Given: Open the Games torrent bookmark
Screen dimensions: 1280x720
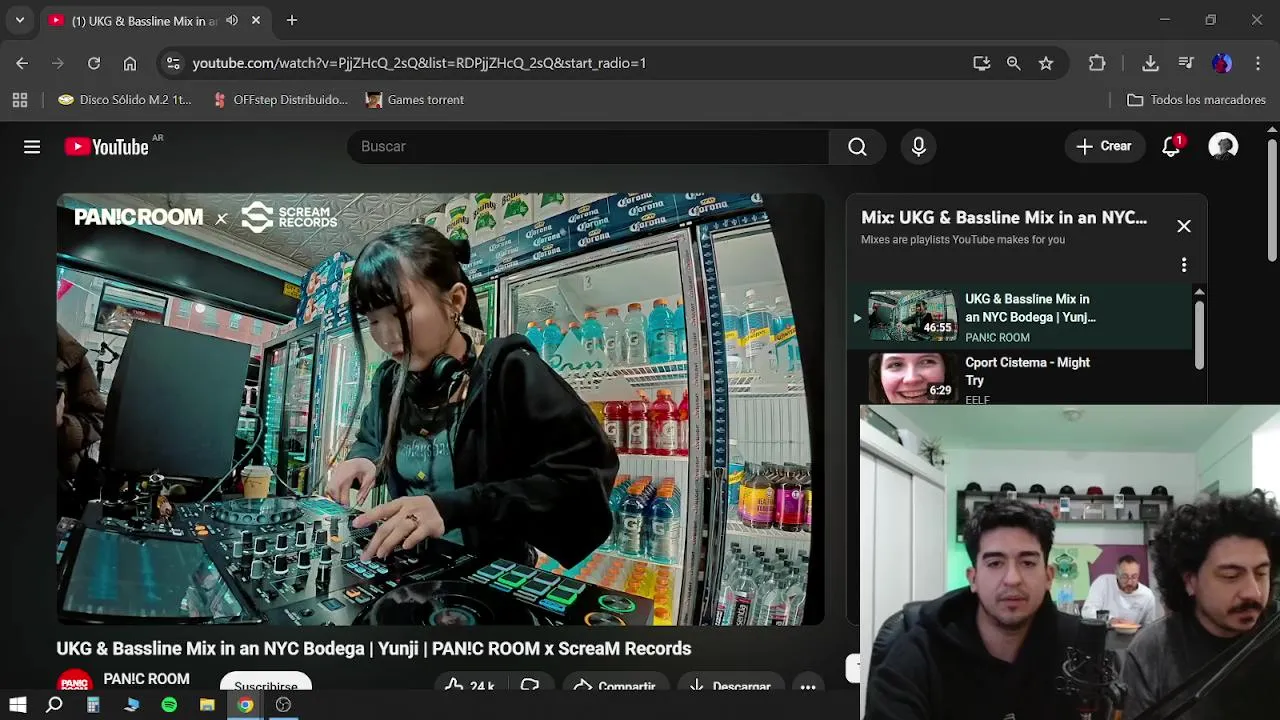Looking at the screenshot, I should click(415, 100).
